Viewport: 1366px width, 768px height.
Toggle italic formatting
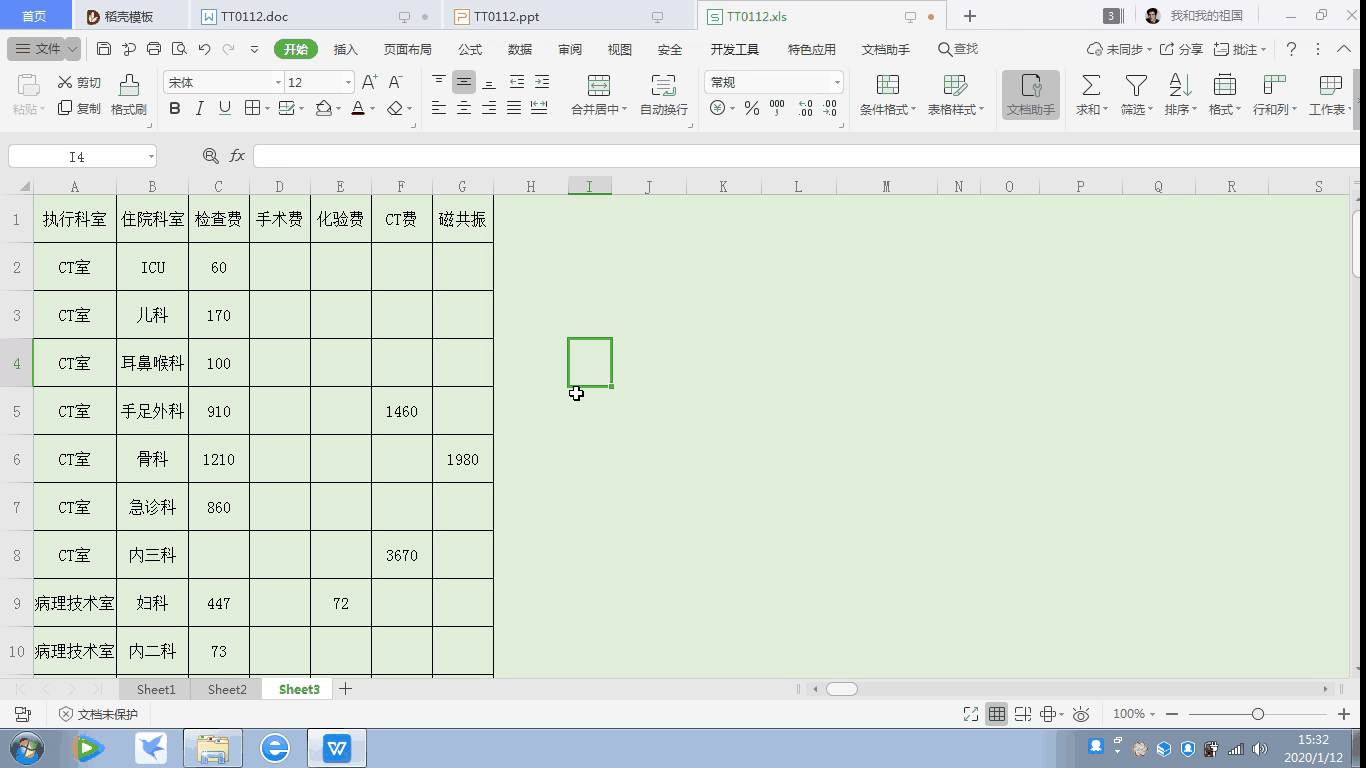[200, 108]
